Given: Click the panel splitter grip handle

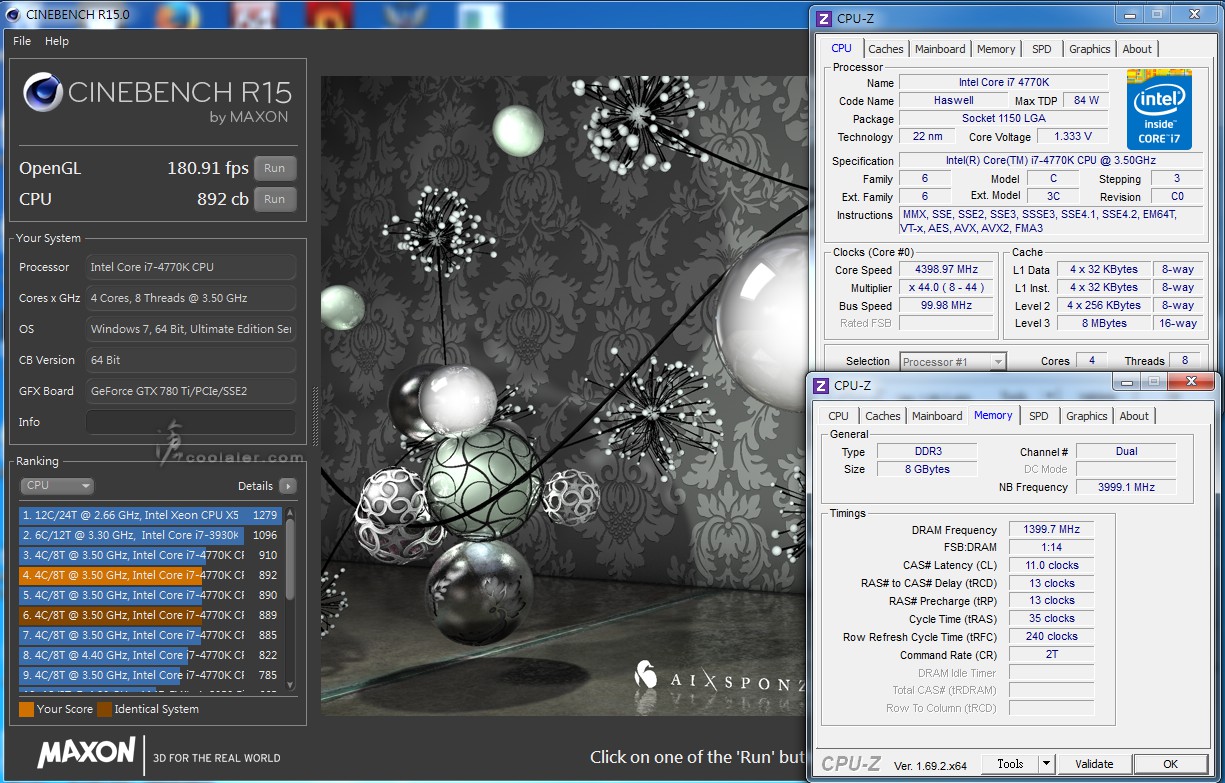Looking at the screenshot, I should (x=314, y=415).
